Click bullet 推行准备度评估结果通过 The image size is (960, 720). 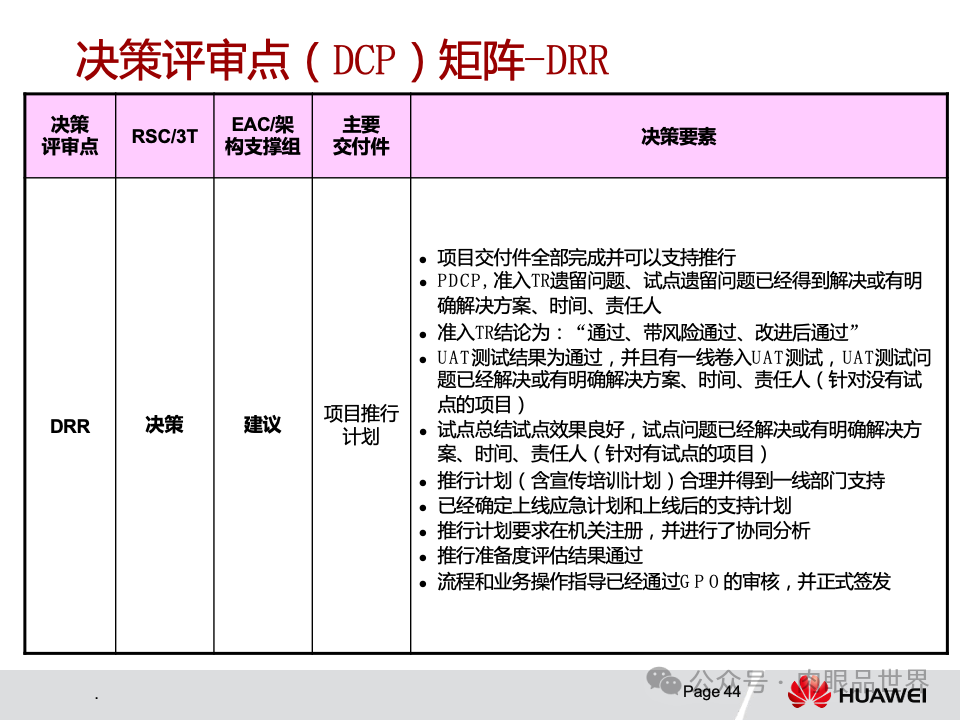click(540, 555)
